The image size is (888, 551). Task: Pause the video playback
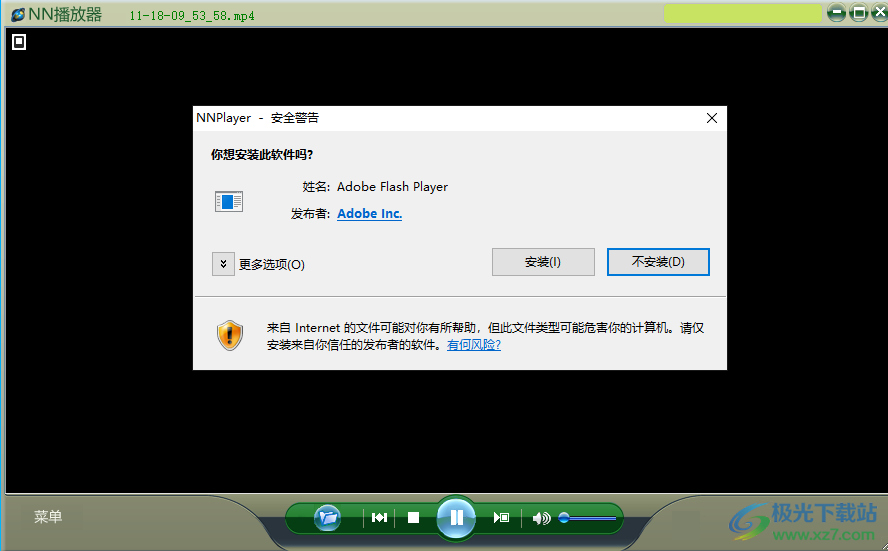click(x=456, y=518)
